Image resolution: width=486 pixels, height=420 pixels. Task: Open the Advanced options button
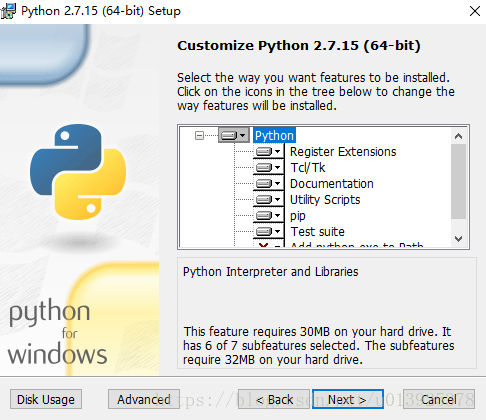tap(144, 399)
